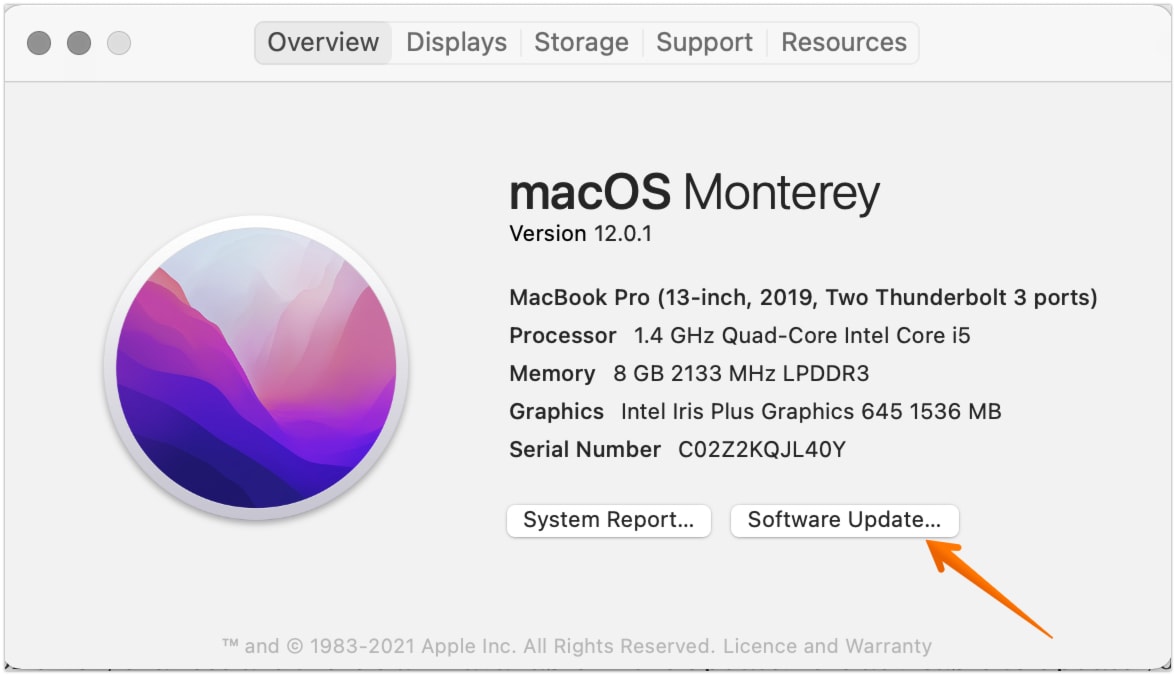Open the Resources tab
Image resolution: width=1176 pixels, height=676 pixels.
[843, 42]
